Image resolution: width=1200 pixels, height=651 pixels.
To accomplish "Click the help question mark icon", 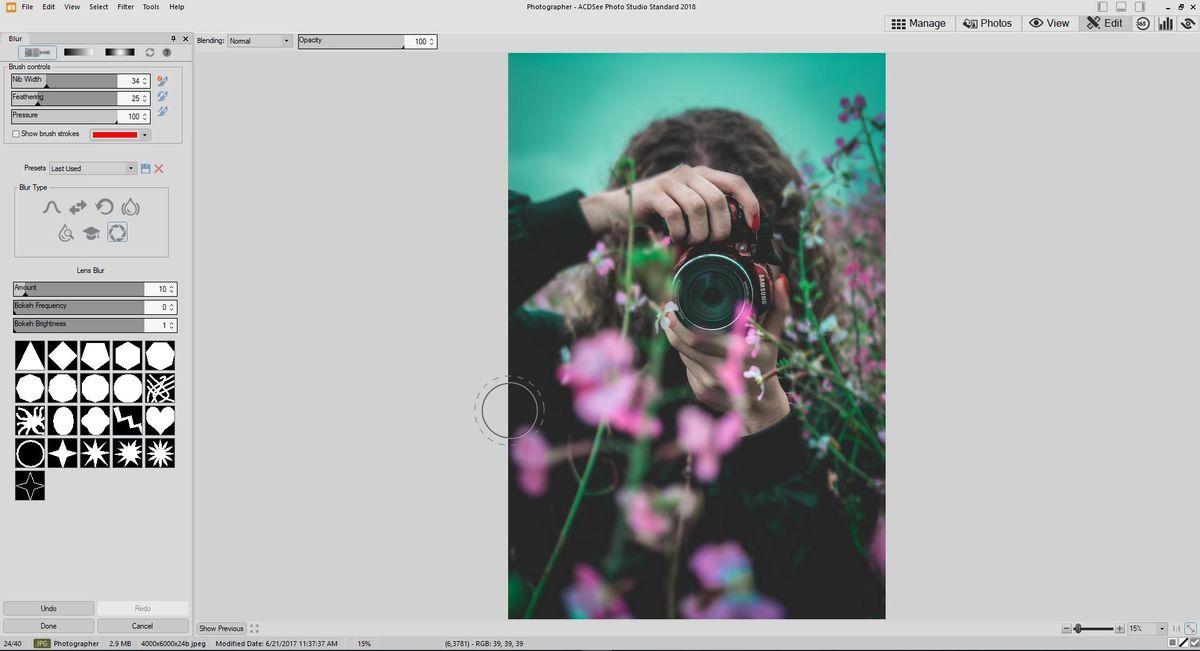I will (167, 52).
